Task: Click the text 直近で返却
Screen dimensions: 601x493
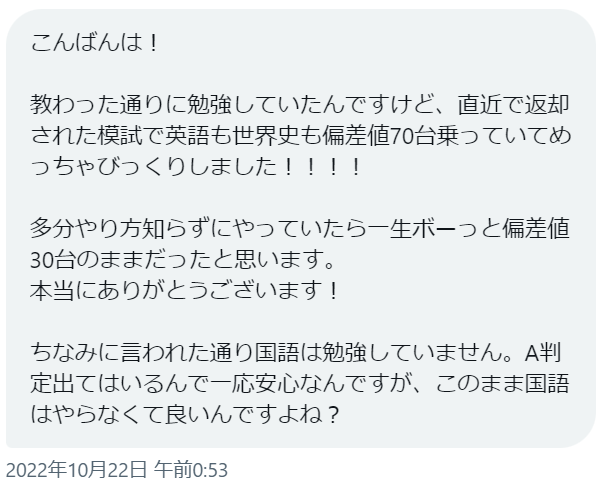Action: [x=513, y=105]
